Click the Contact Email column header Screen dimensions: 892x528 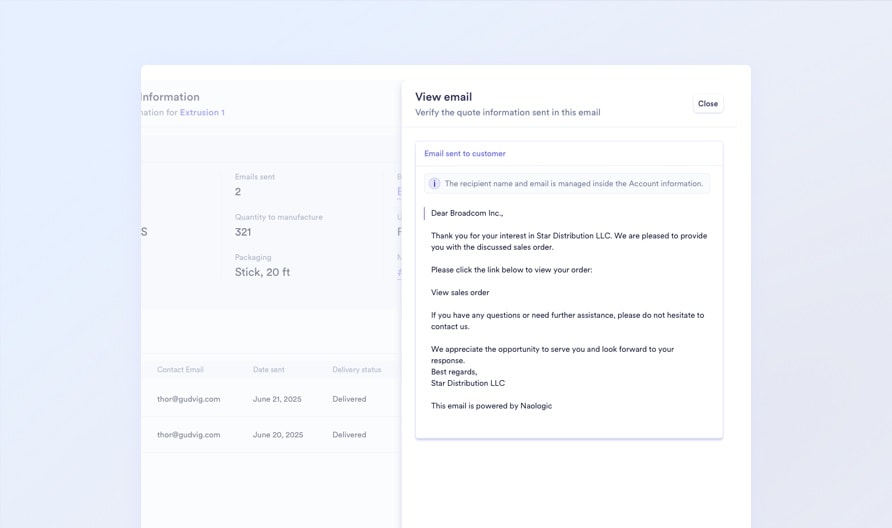pos(180,370)
